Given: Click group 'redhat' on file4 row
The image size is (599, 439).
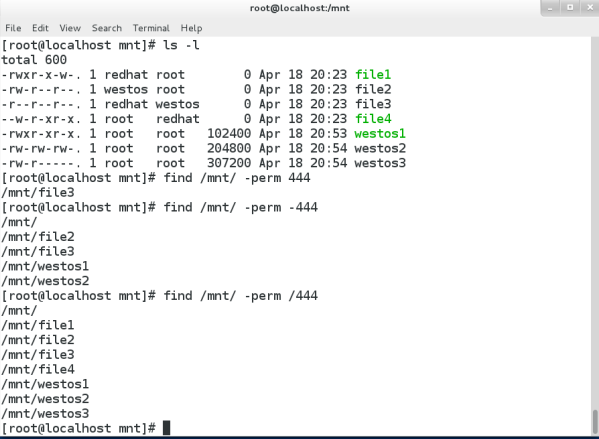Looking at the screenshot, I should (178, 119).
